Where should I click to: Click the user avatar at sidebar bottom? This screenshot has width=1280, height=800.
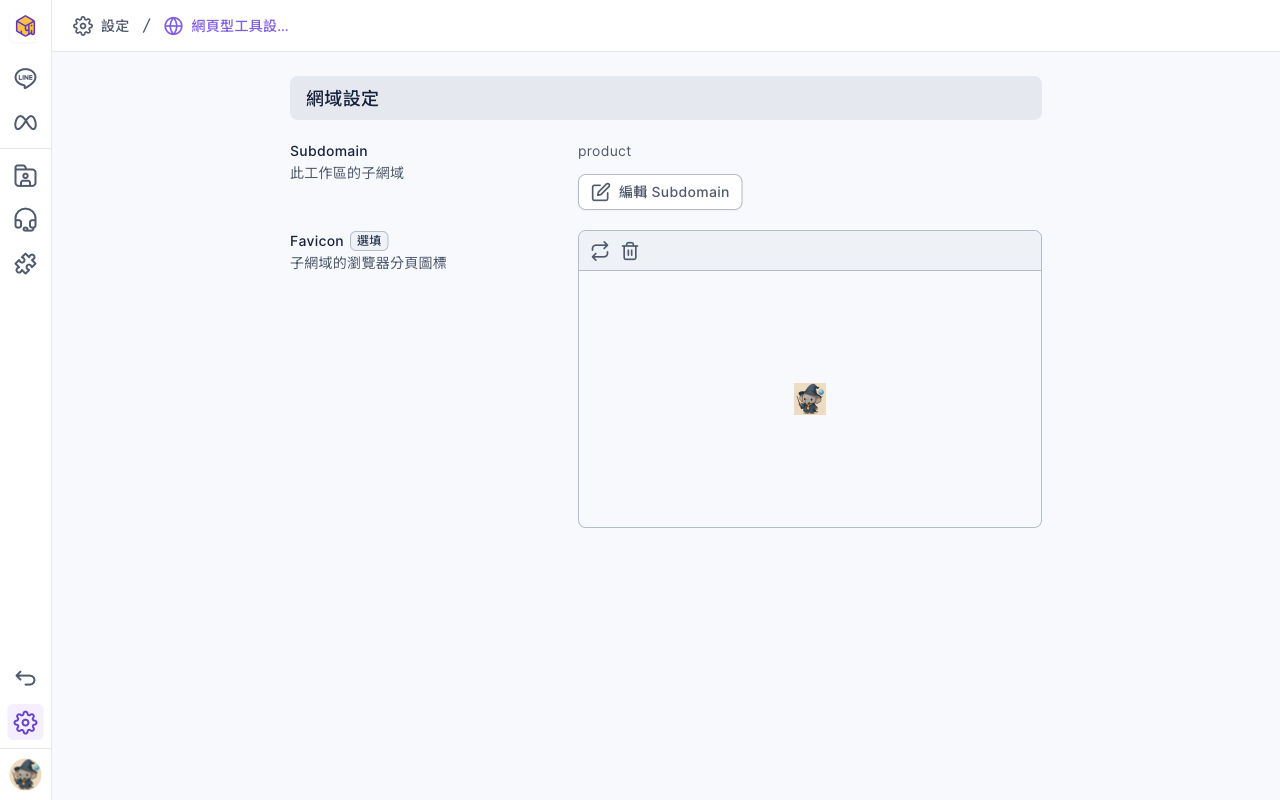click(x=25, y=774)
